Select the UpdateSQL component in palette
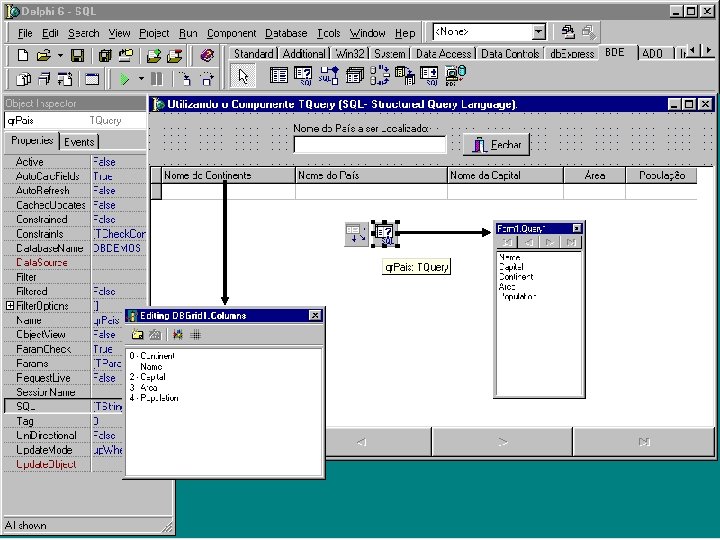 pyautogui.click(x=429, y=75)
